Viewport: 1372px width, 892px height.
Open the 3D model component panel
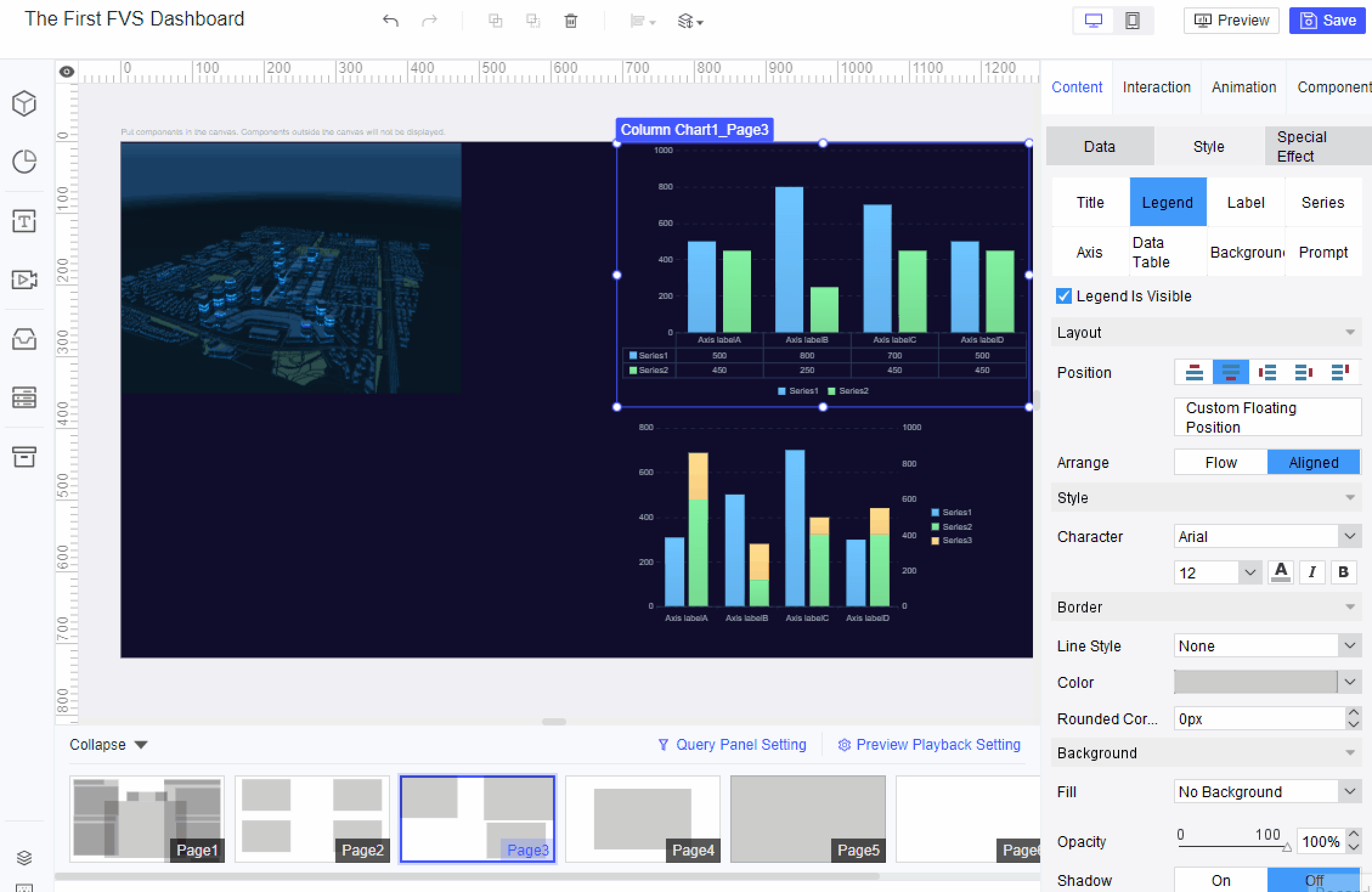(x=24, y=103)
